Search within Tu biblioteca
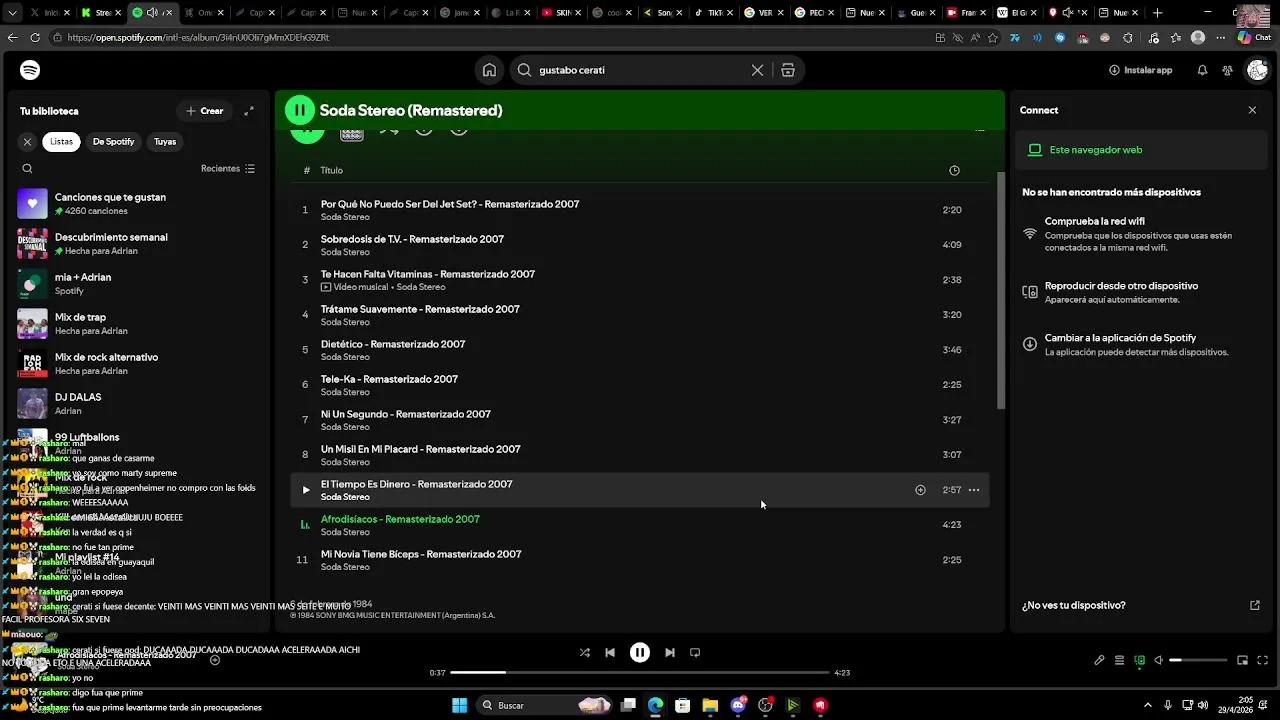1280x720 pixels. (x=28, y=169)
